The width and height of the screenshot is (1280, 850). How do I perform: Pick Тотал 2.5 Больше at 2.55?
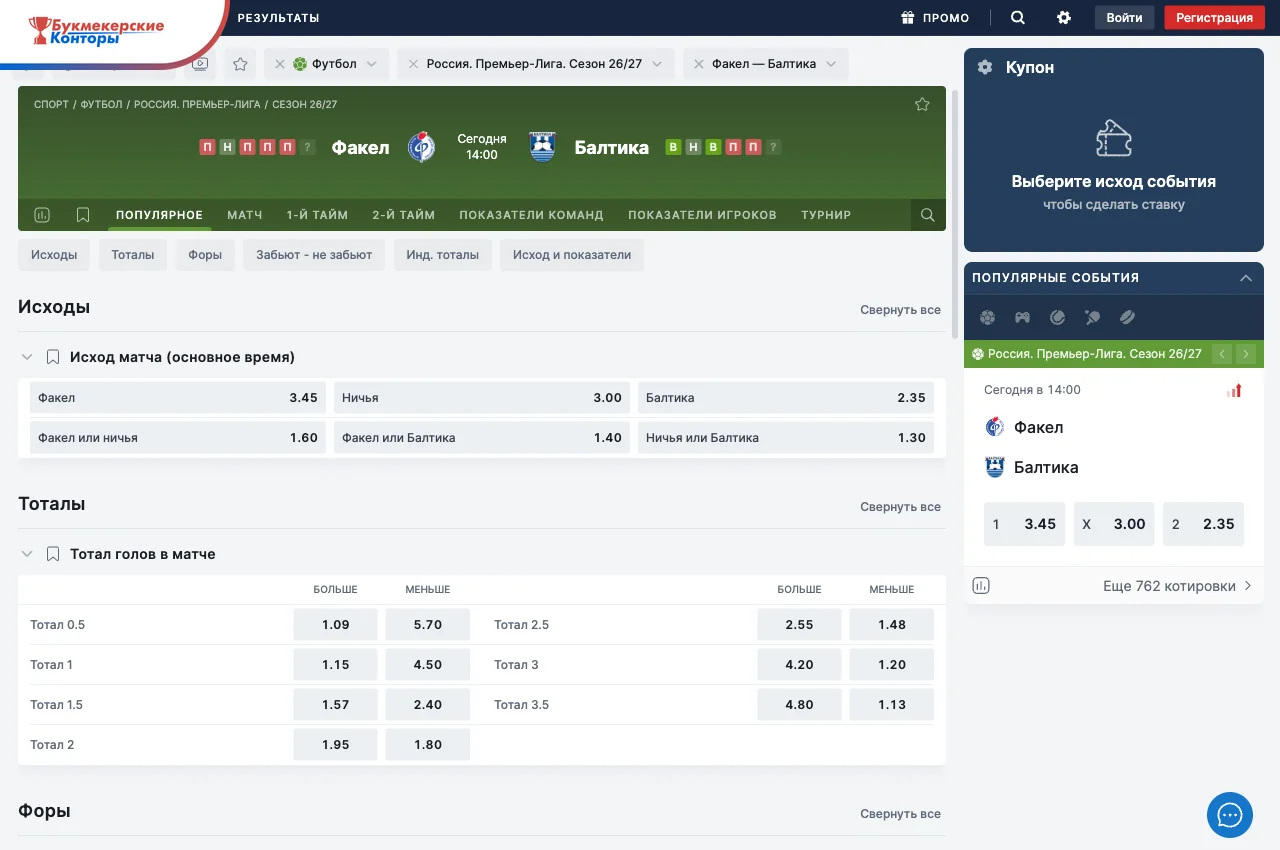(799, 625)
